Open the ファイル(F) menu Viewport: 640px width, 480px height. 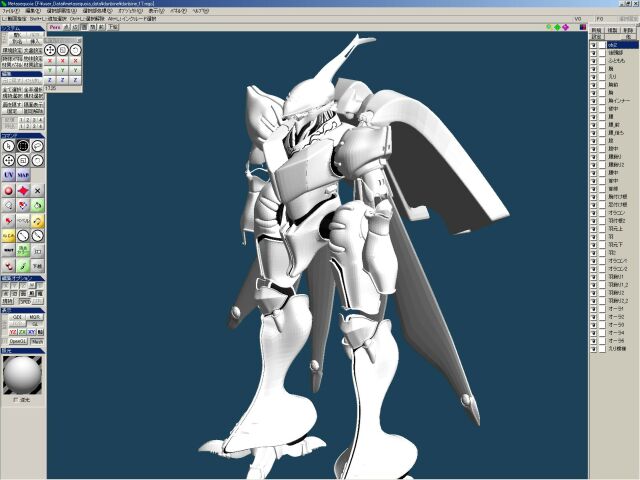[x=11, y=11]
